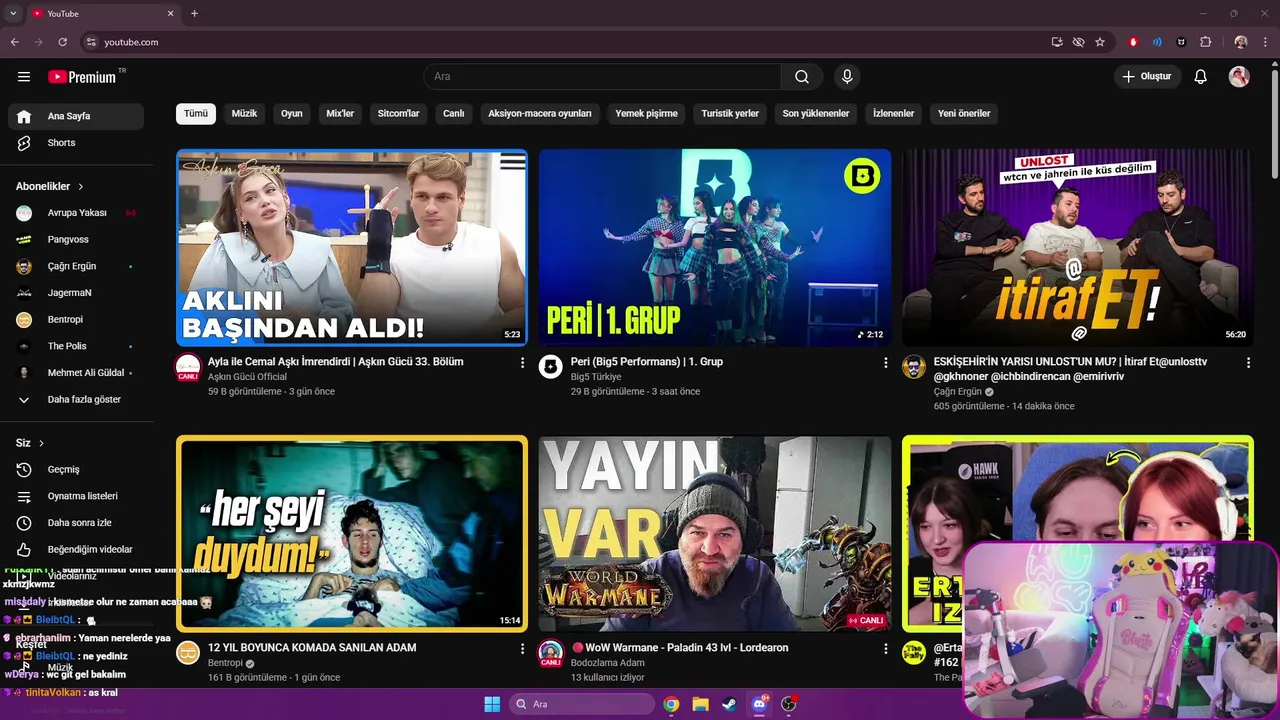The width and height of the screenshot is (1280, 720).
Task: Open the YouTube guide hamburger menu
Action: pyautogui.click(x=24, y=77)
